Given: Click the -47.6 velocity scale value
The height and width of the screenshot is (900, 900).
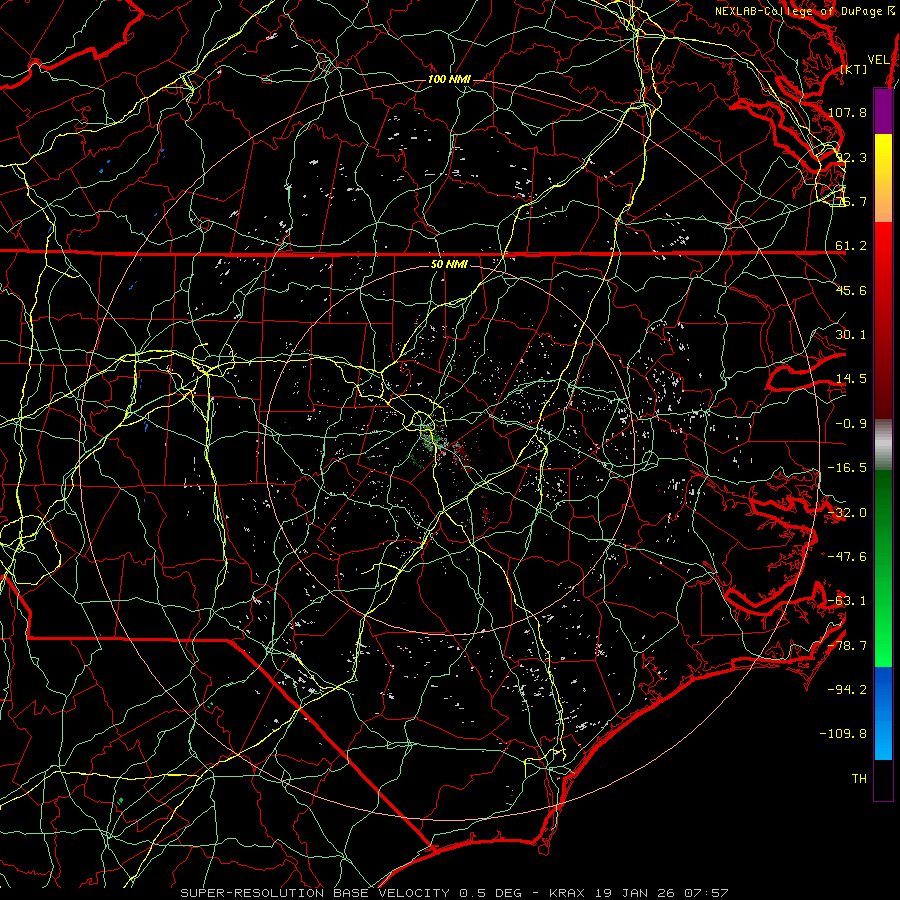Looking at the screenshot, I should [x=847, y=557].
